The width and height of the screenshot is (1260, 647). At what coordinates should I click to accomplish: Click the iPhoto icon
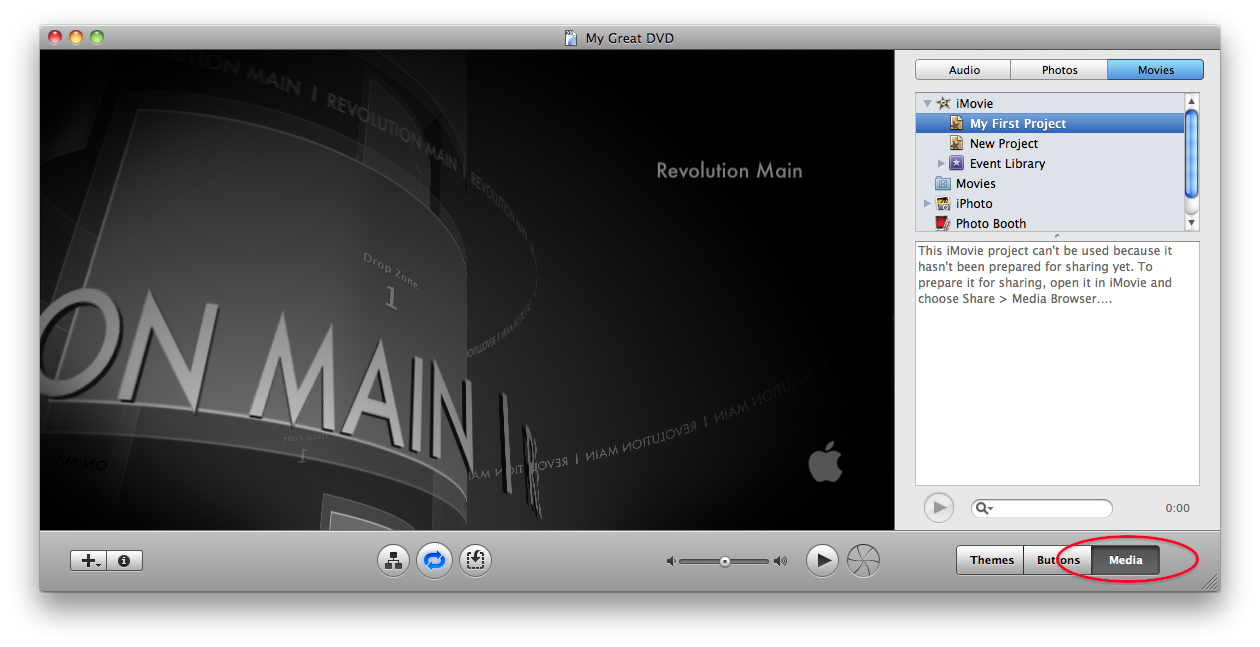point(943,203)
